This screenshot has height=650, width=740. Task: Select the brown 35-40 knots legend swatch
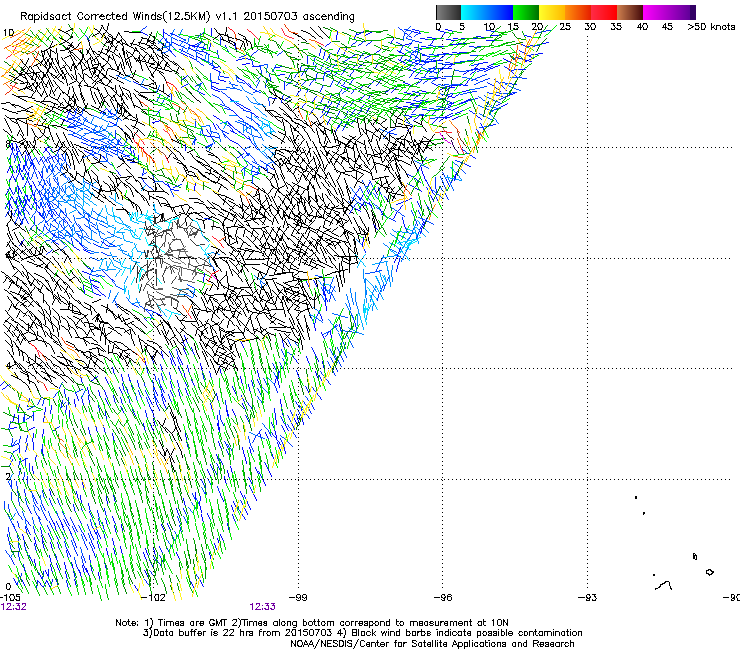630,12
